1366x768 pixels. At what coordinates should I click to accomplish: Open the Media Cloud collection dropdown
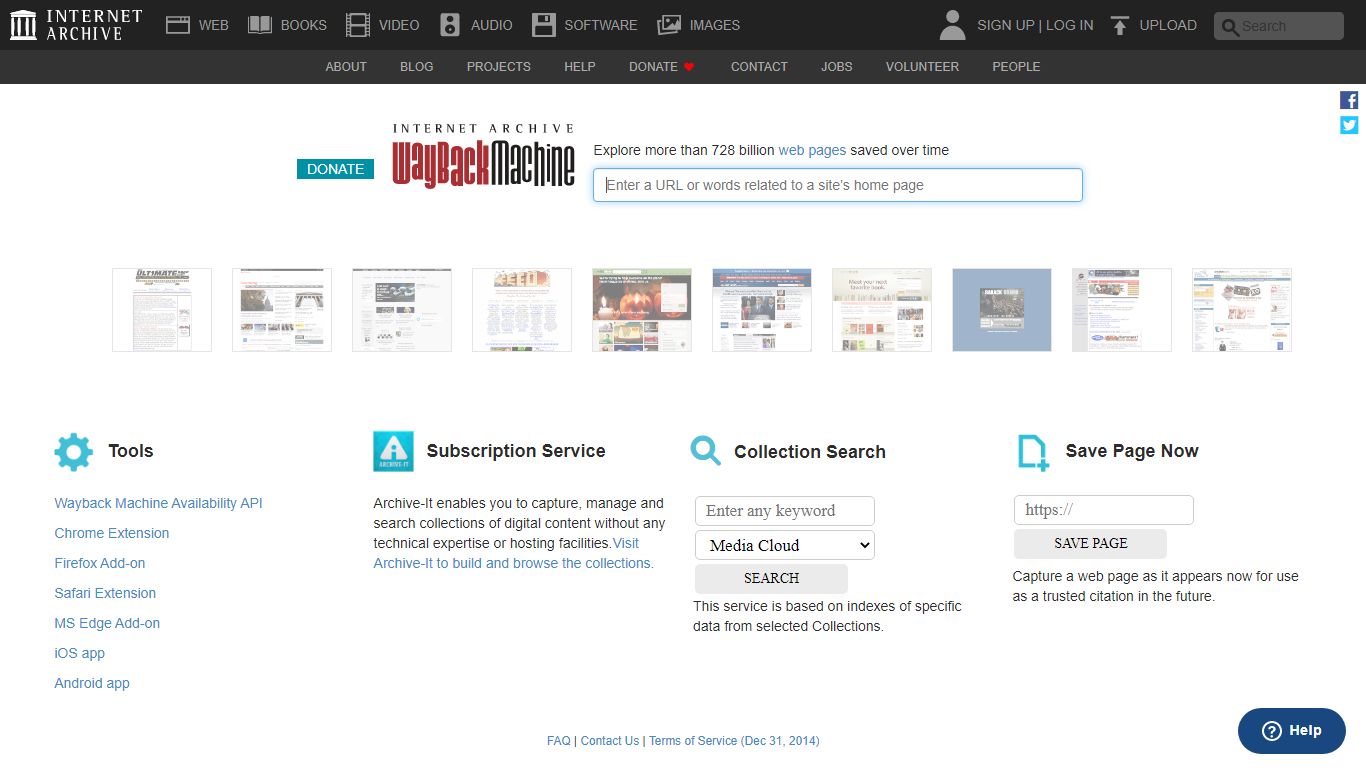(x=785, y=545)
